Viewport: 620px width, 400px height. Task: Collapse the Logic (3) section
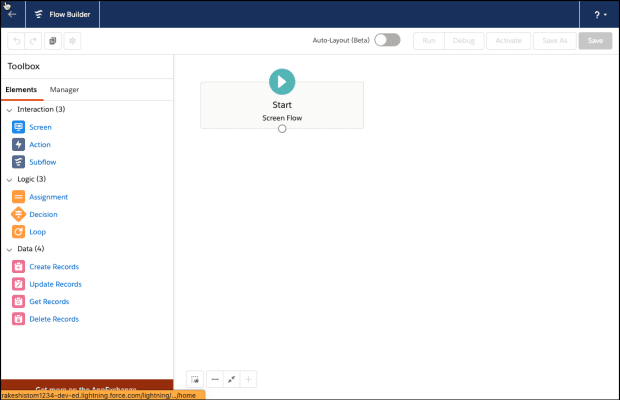(x=9, y=179)
